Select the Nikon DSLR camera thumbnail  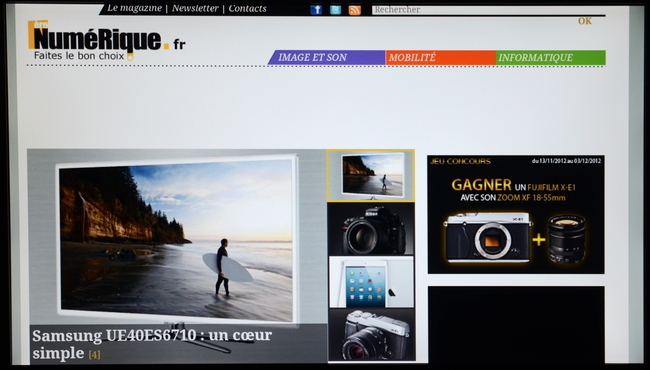(371, 229)
